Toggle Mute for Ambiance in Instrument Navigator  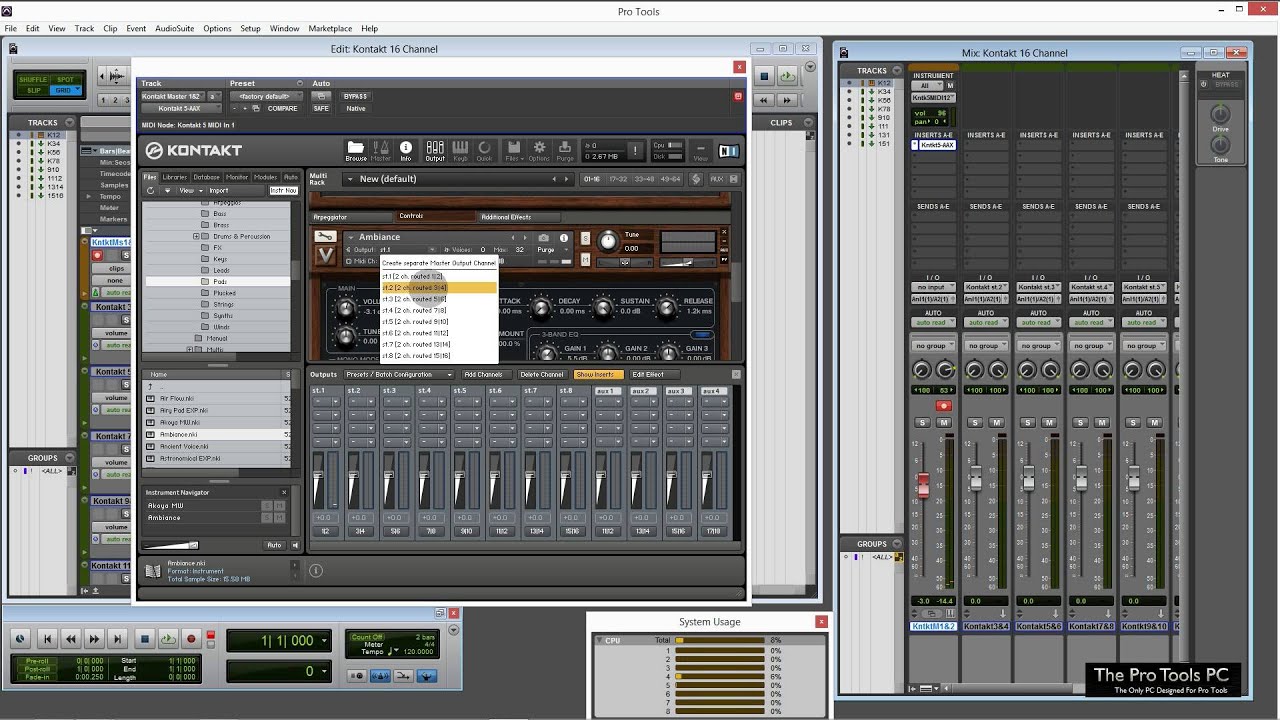[x=279, y=517]
